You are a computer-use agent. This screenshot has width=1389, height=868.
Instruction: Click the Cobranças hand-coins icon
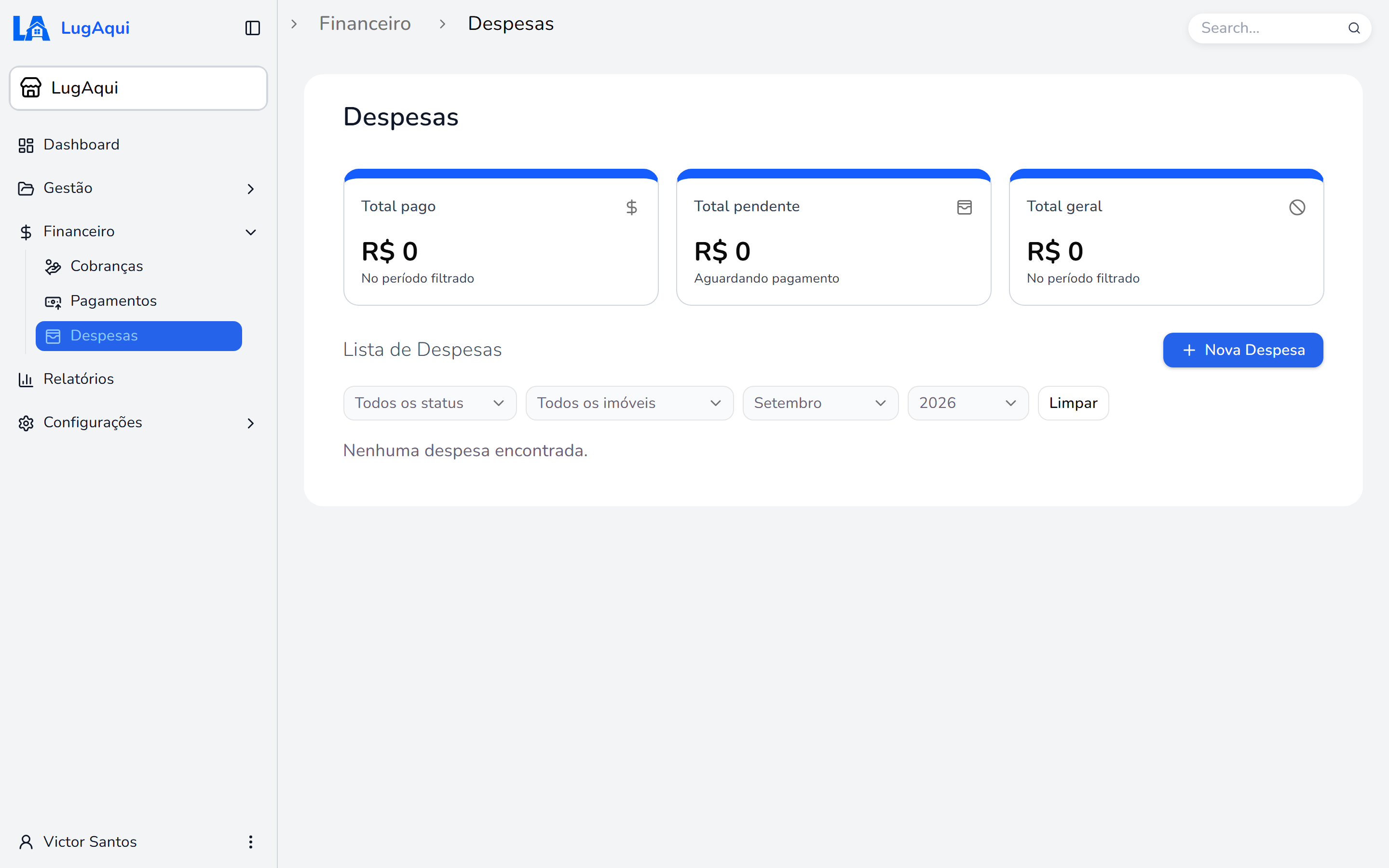tap(54, 267)
